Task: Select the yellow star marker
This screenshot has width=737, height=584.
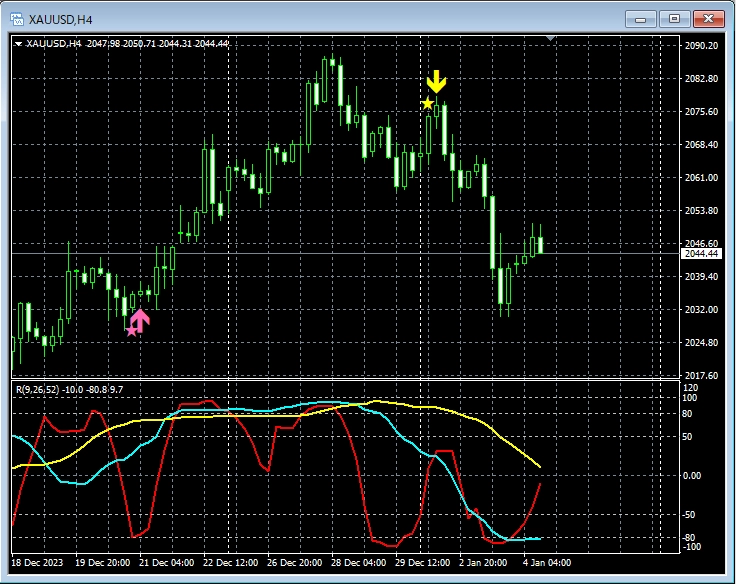Action: (427, 104)
